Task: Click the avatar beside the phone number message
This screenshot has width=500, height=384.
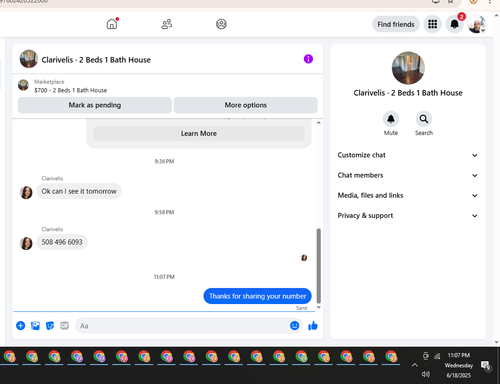Action: pyautogui.click(x=26, y=243)
